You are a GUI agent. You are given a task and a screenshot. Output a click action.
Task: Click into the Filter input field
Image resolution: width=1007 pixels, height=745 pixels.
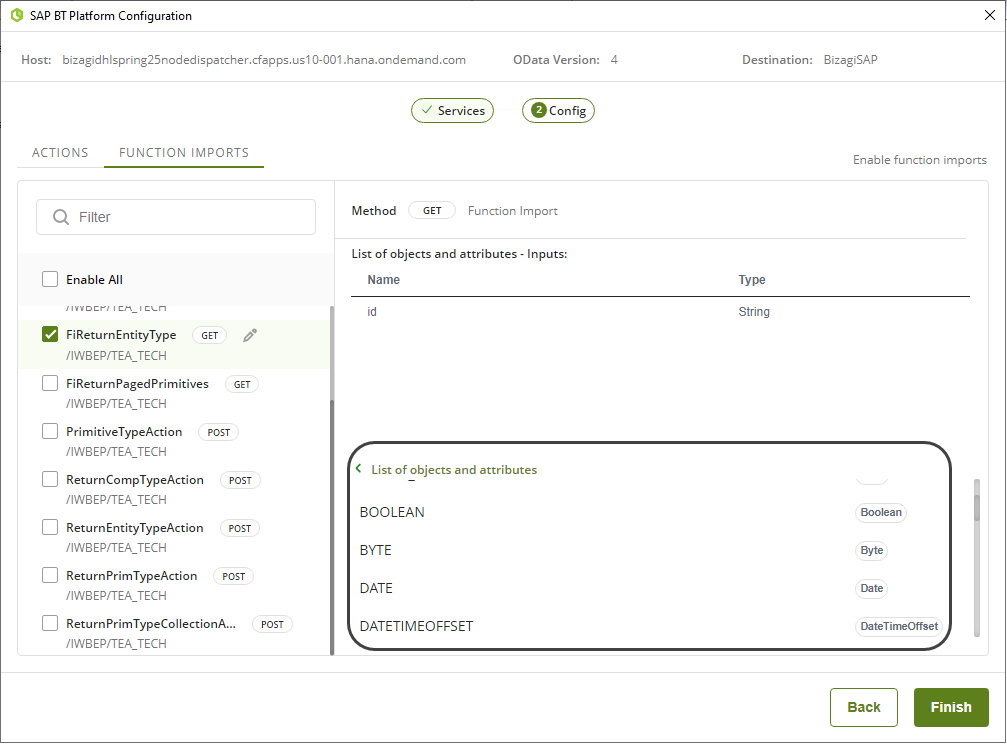pos(190,217)
